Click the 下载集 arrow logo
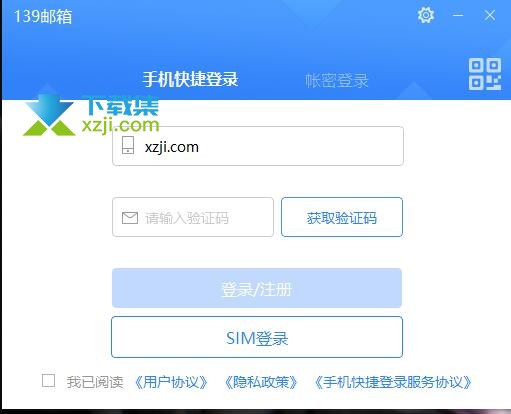 pyautogui.click(x=49, y=116)
